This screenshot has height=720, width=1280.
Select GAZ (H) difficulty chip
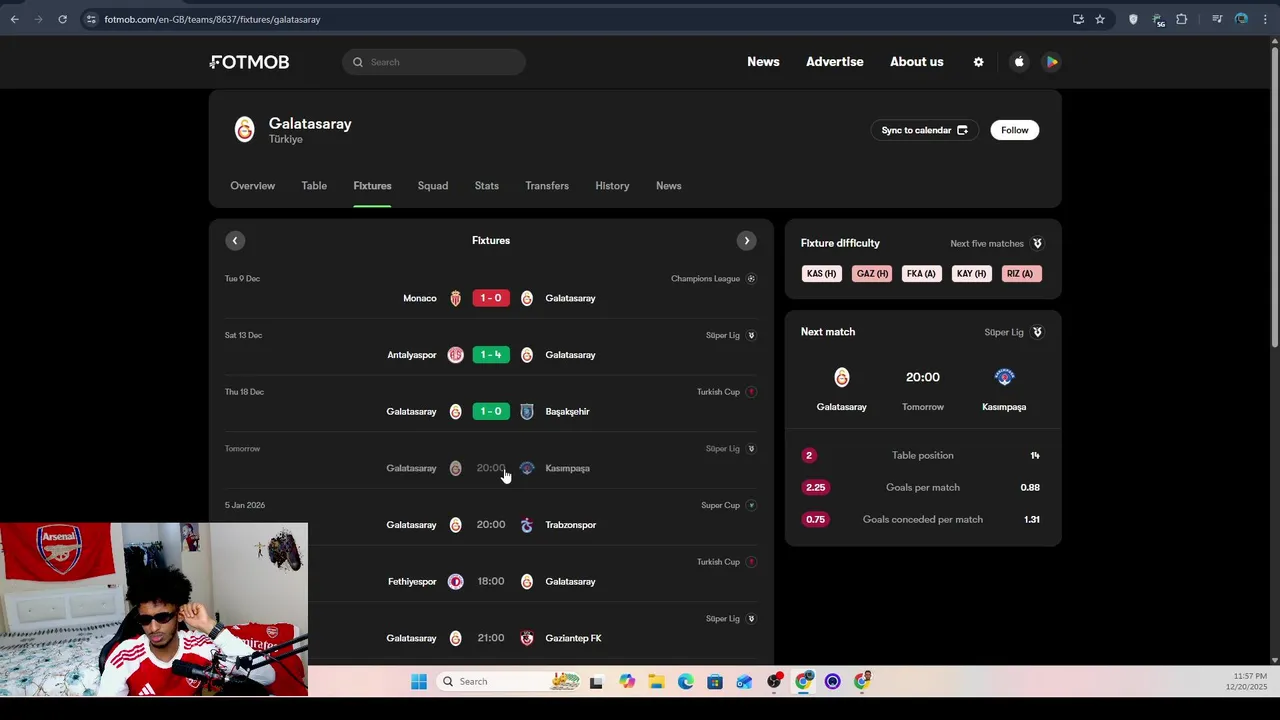pyautogui.click(x=872, y=274)
